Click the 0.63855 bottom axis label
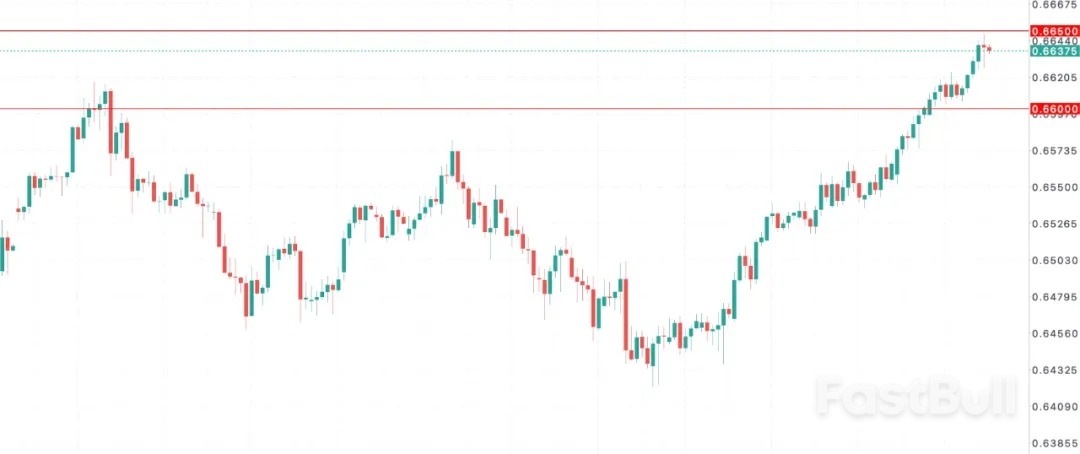The width and height of the screenshot is (1080, 454). (1053, 443)
